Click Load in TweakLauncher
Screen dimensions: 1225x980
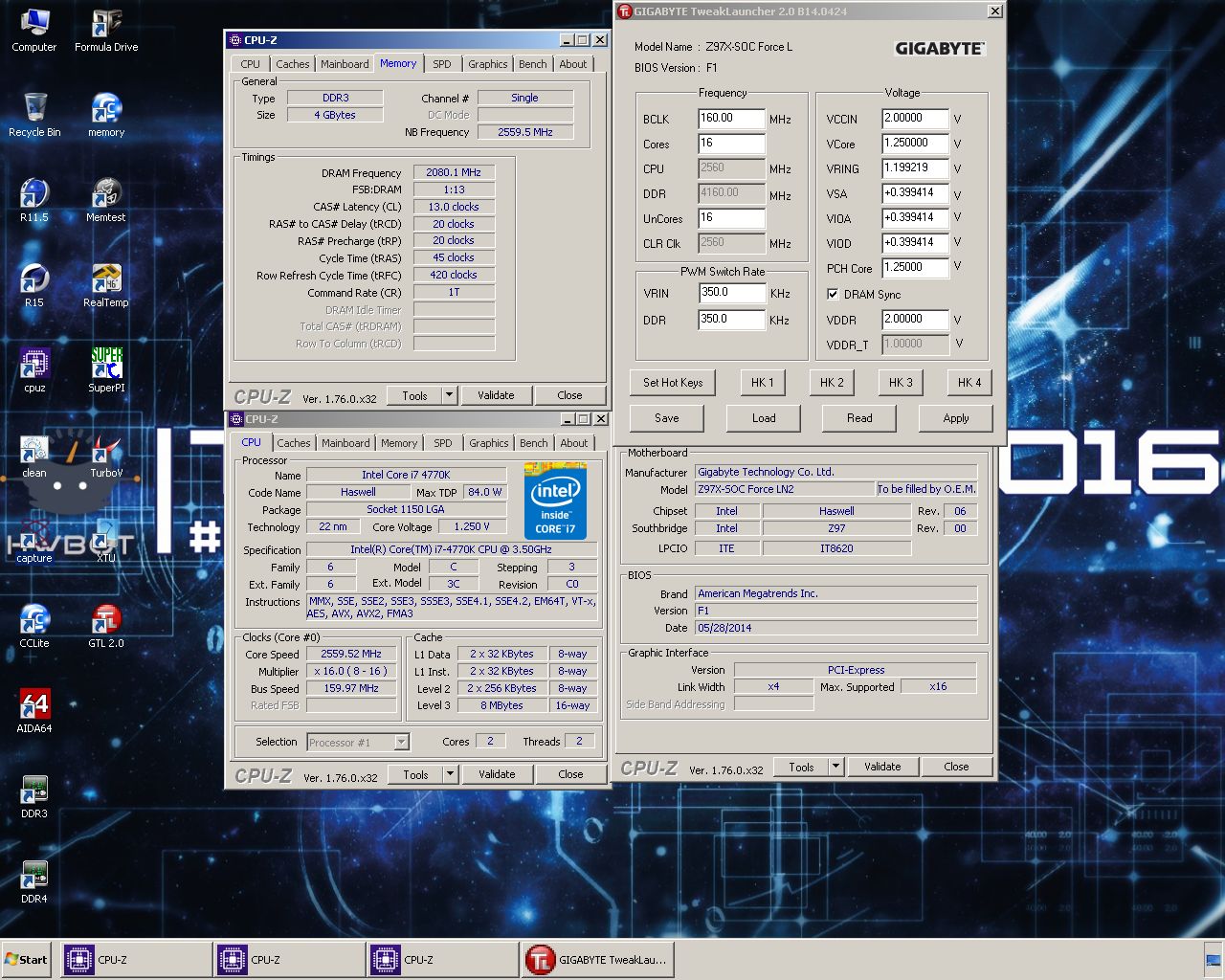(x=764, y=418)
